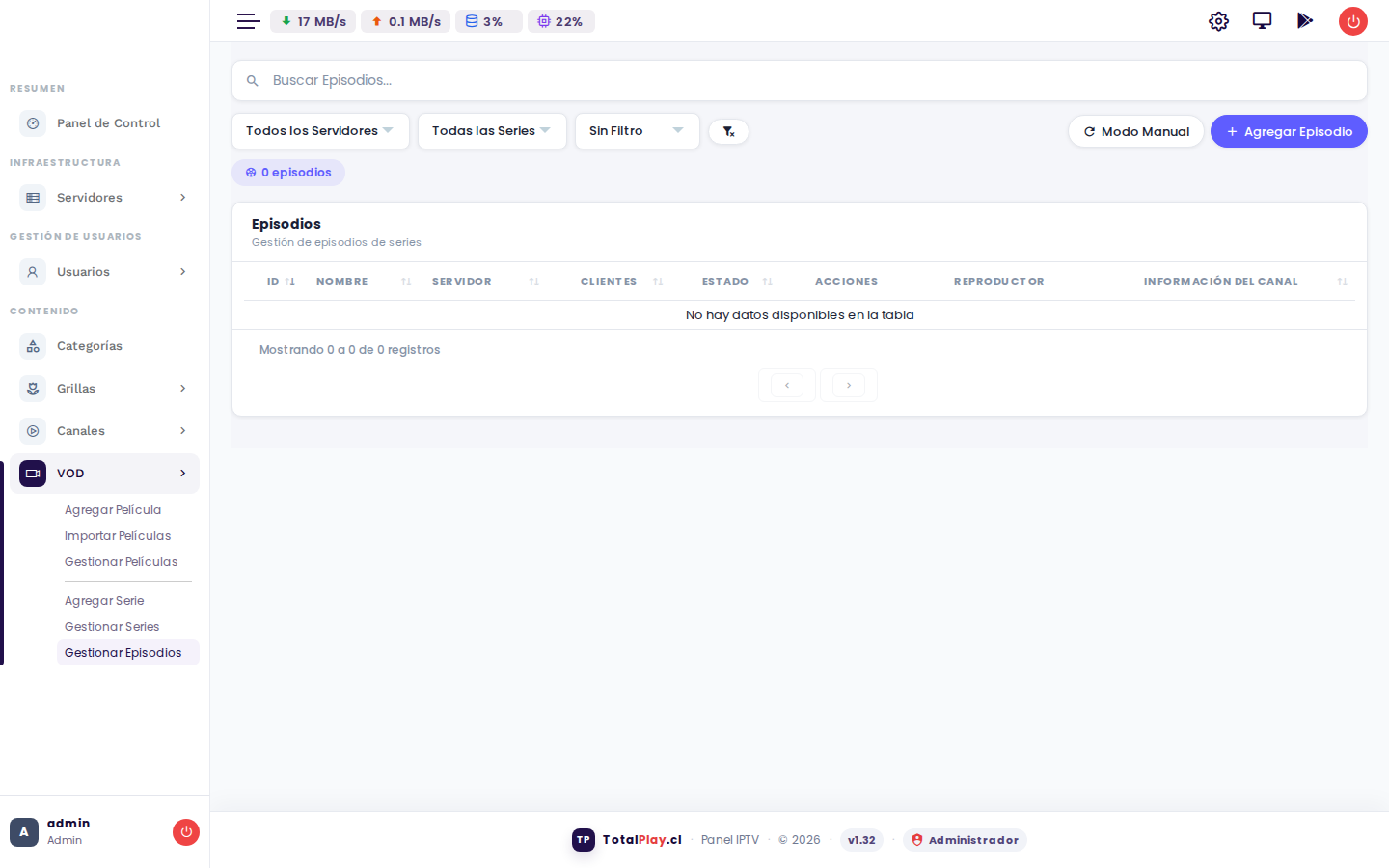Image resolution: width=1389 pixels, height=868 pixels.
Task: Click the CPU usage 22% indicator
Action: click(561, 21)
